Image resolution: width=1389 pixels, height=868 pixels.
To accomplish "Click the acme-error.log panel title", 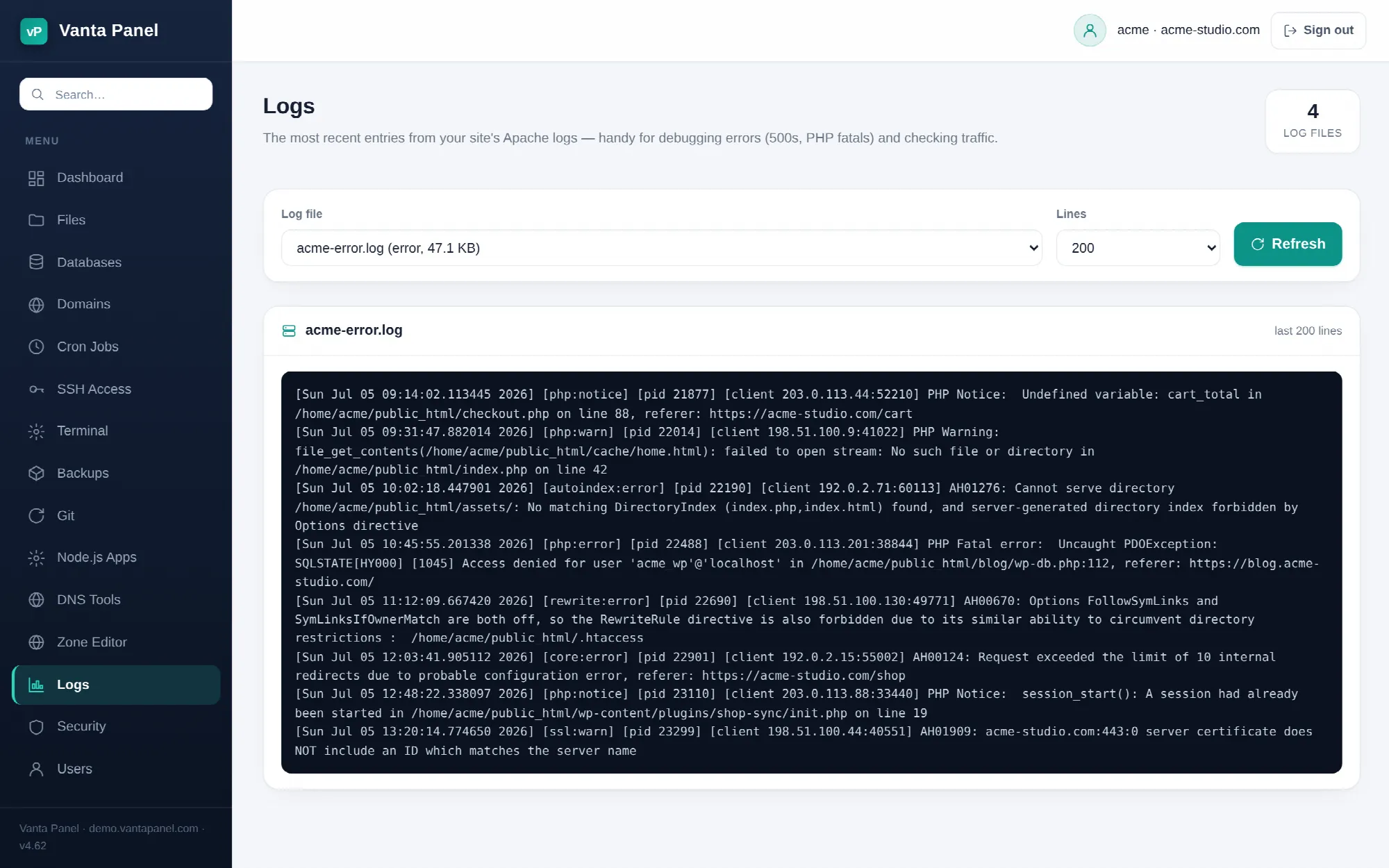I will [354, 331].
